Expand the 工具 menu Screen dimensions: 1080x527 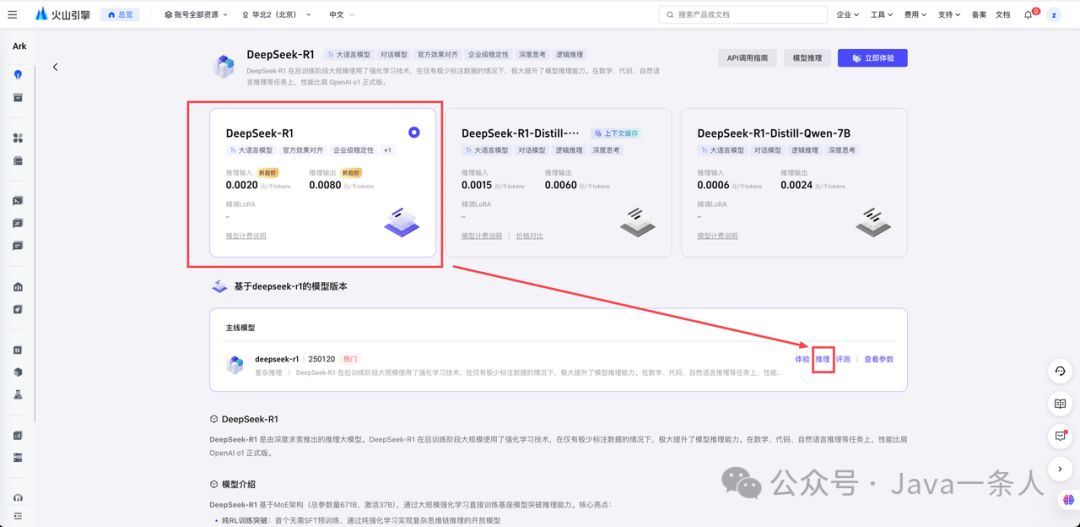coord(882,14)
